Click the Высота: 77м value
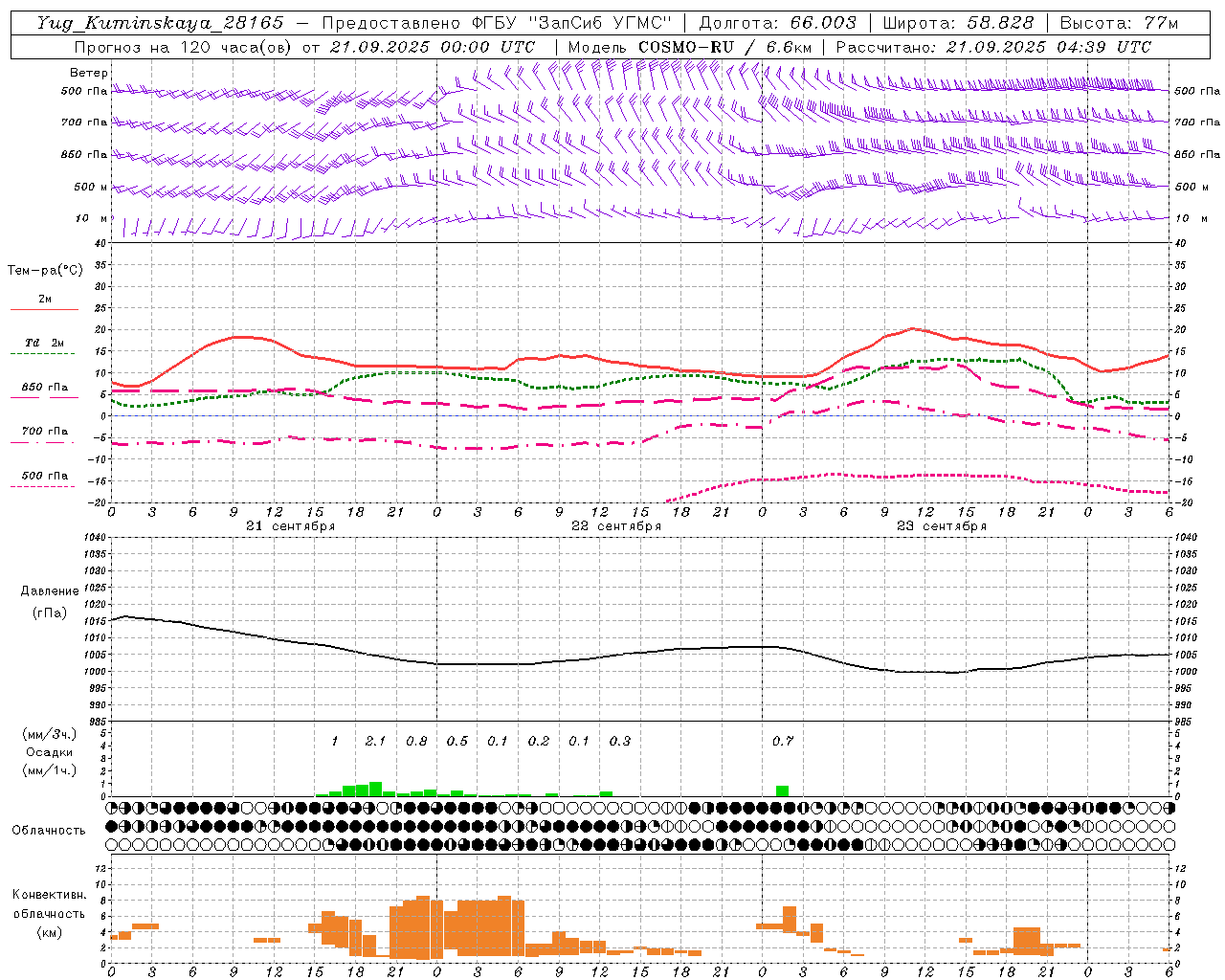The width and height of the screenshot is (1225, 980). point(1119,23)
